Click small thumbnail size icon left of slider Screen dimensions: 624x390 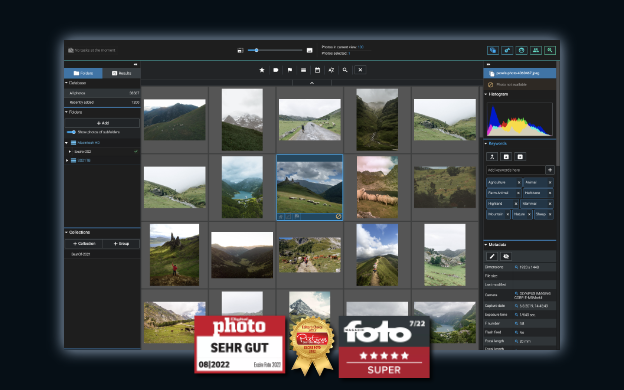click(x=240, y=51)
